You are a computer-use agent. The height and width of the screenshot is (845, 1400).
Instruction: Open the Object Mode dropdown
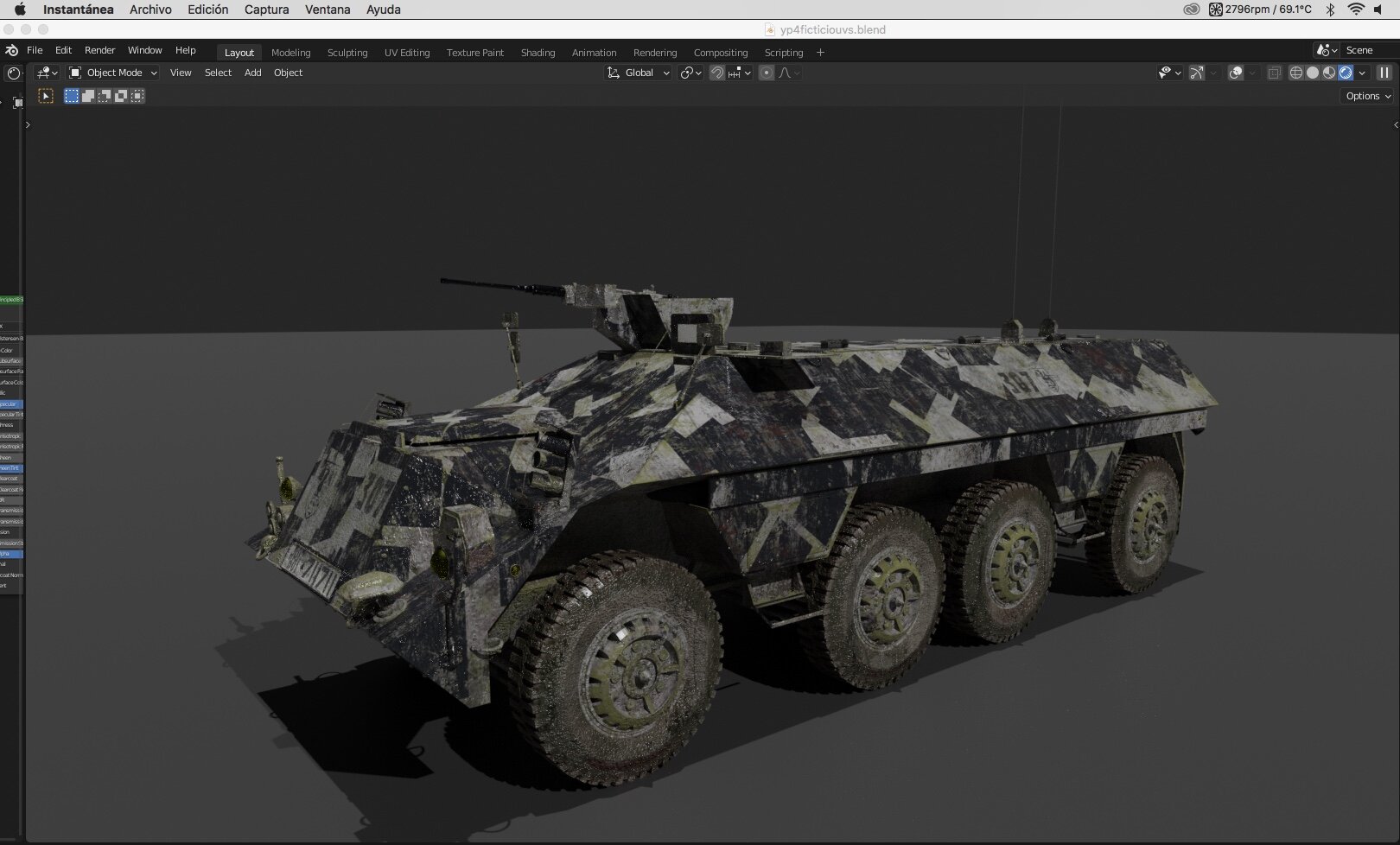coord(112,73)
